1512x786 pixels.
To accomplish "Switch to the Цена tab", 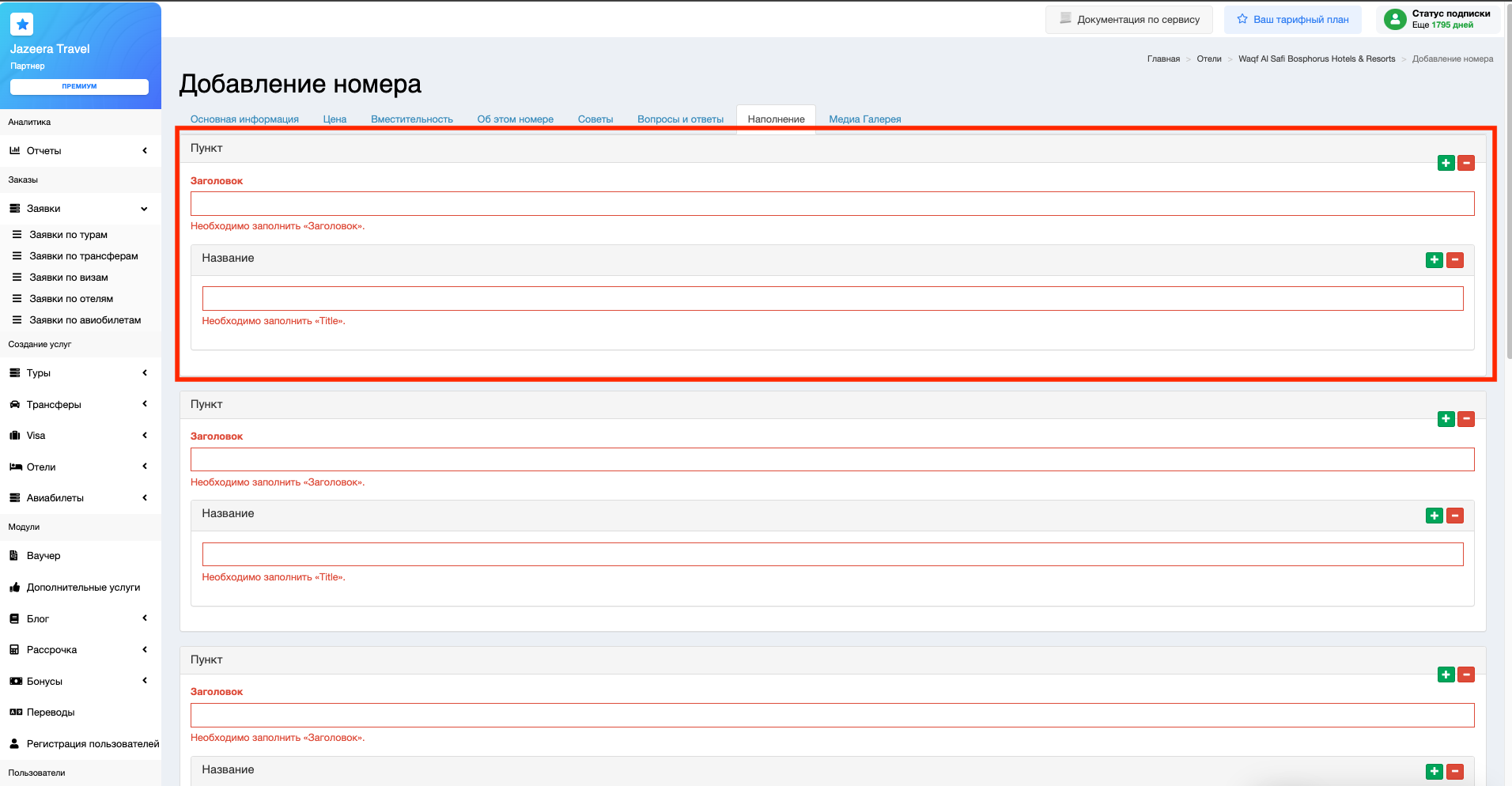I will (x=335, y=119).
